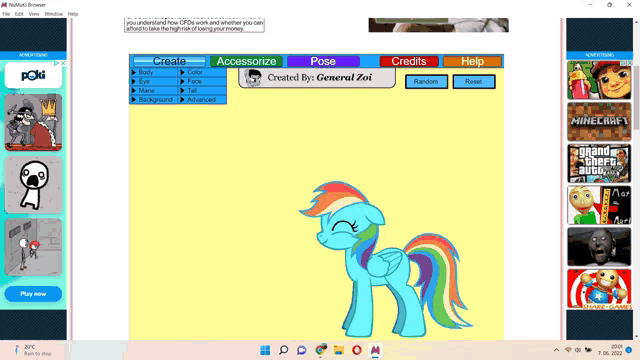Open the clock and date panel
The width and height of the screenshot is (640, 360).
pyautogui.click(x=610, y=350)
